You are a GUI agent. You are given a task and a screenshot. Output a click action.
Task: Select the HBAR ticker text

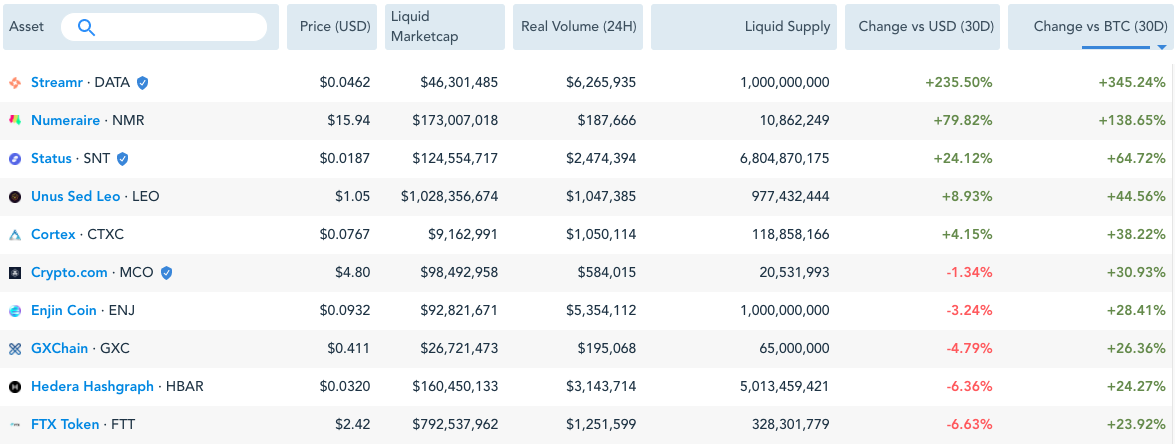point(184,387)
